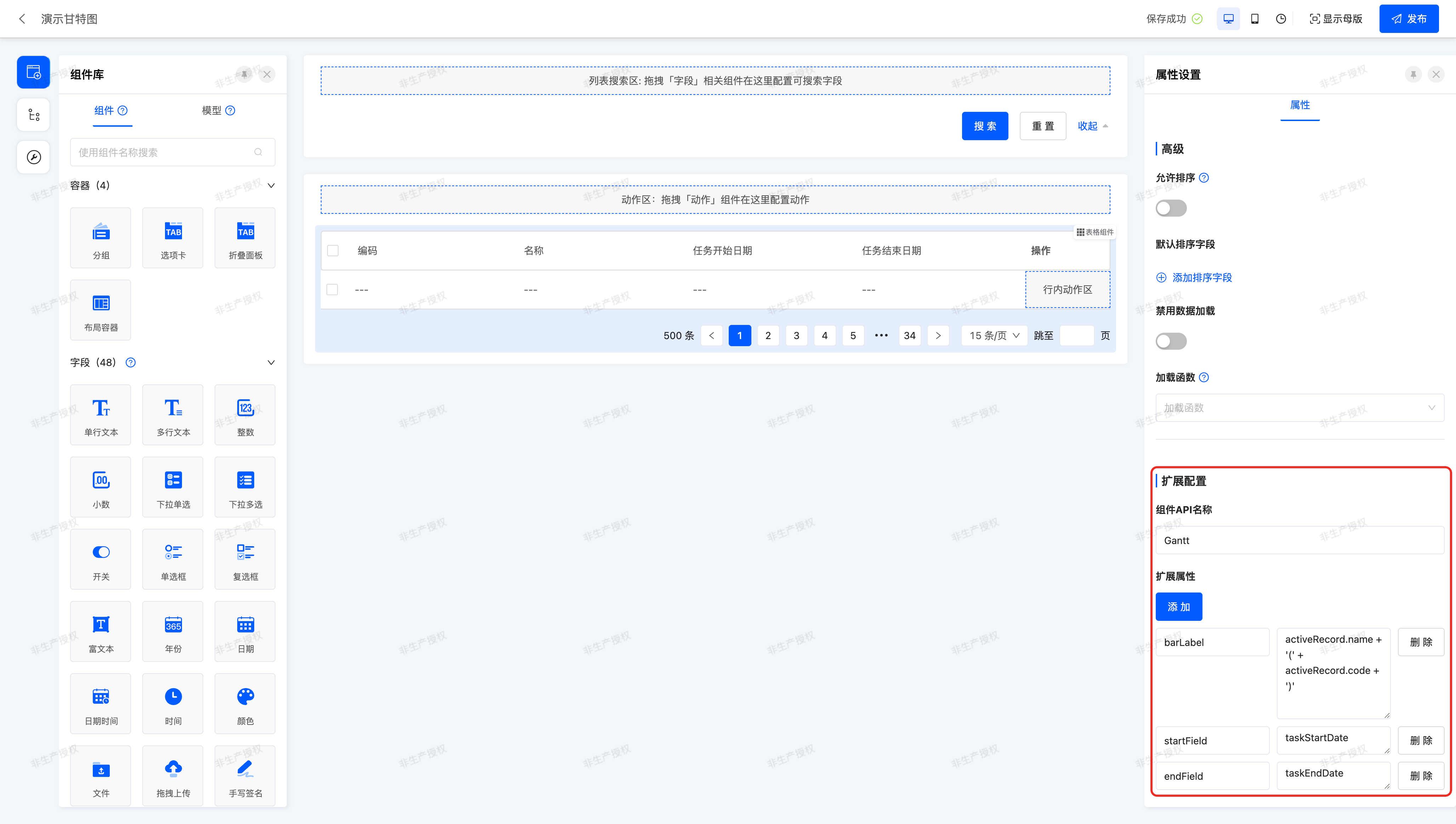
Task: Select the 日期时间 field component
Action: (101, 703)
